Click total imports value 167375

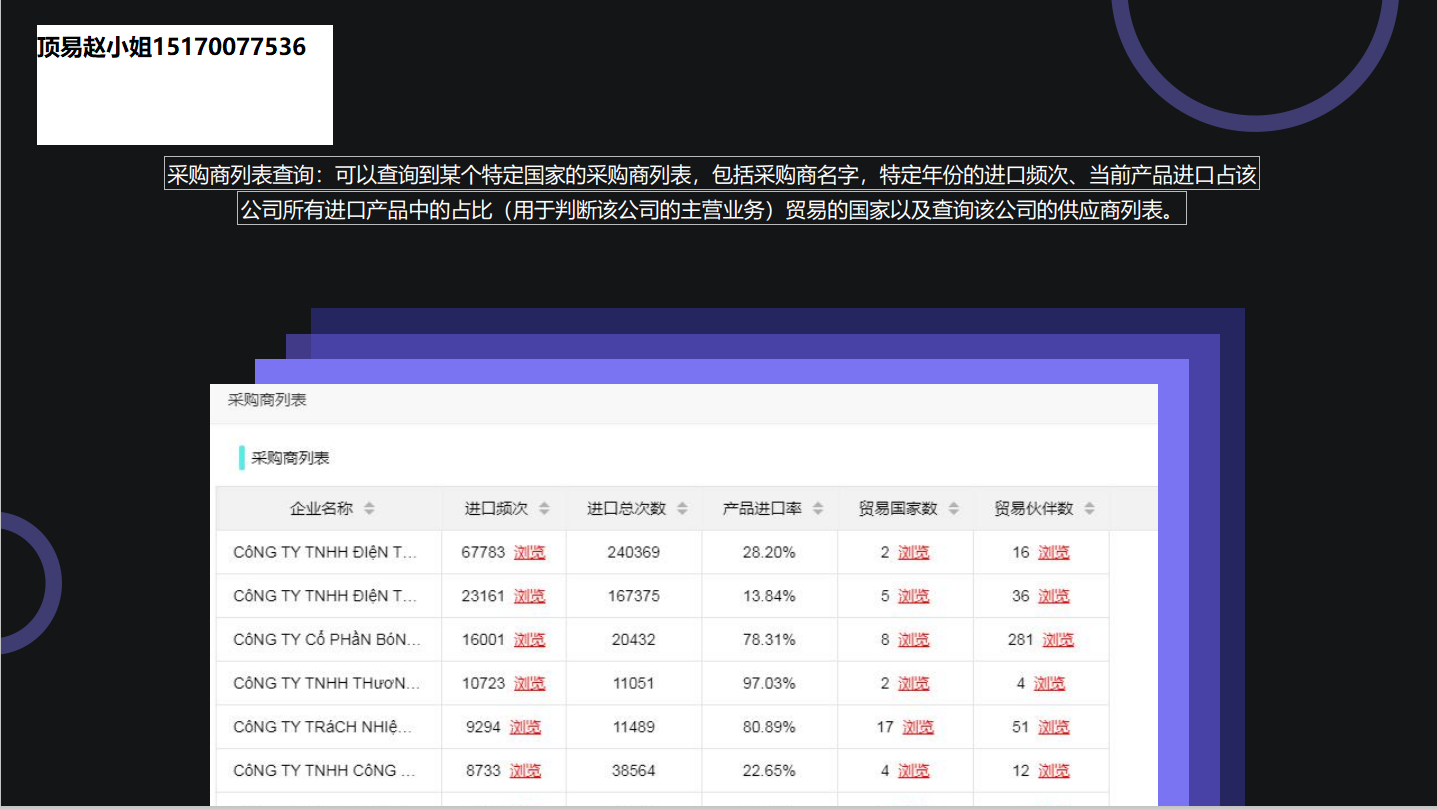point(633,596)
